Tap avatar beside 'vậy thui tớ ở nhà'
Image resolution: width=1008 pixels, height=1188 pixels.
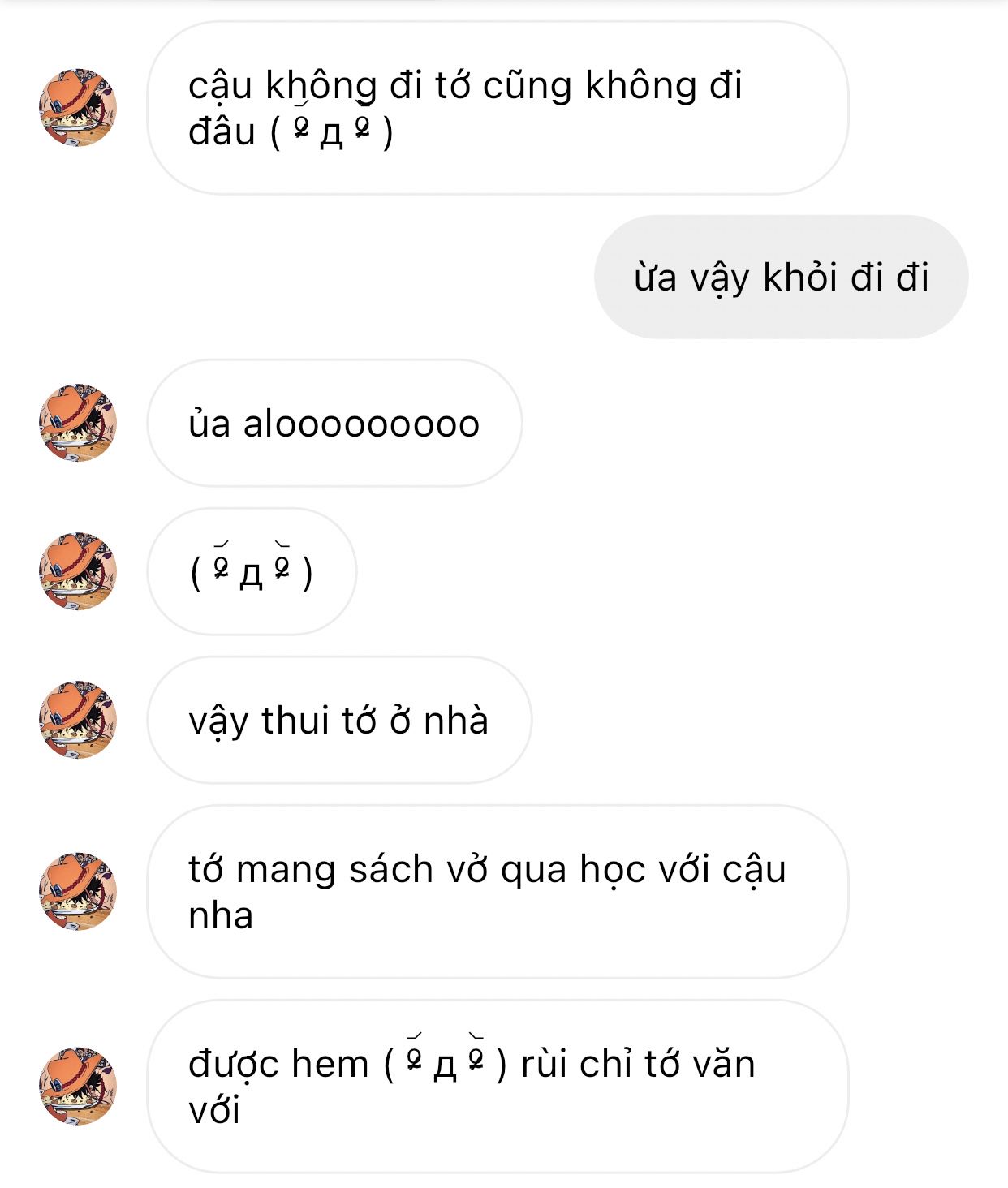coord(78,720)
